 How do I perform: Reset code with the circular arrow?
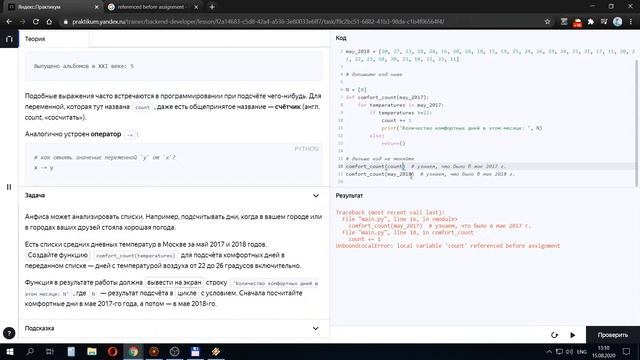point(554,335)
